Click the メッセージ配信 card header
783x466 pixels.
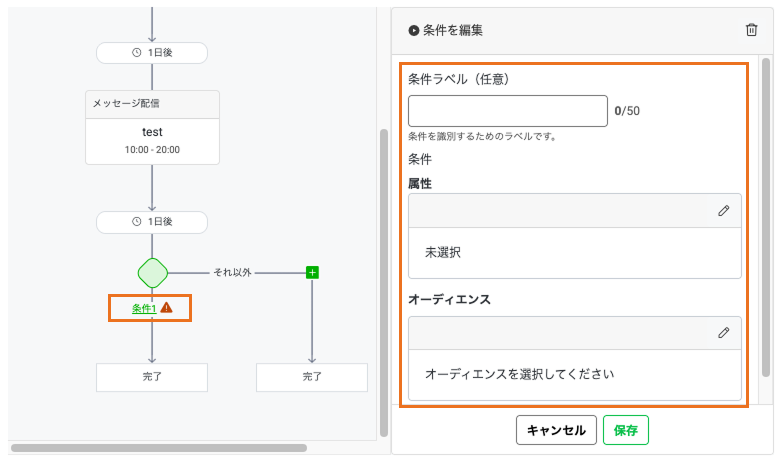point(152,104)
